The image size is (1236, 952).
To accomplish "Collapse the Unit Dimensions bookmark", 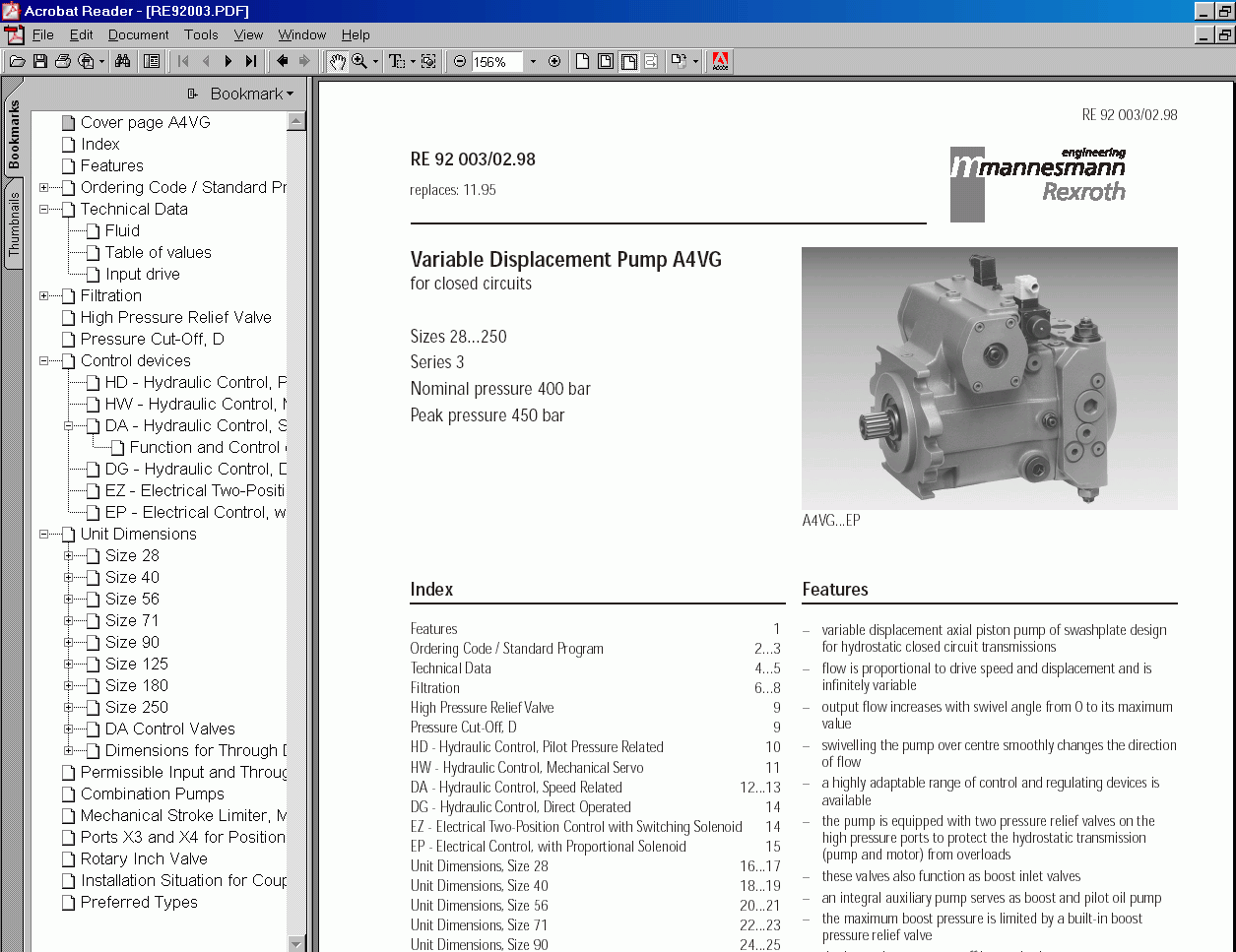I will 43,534.
